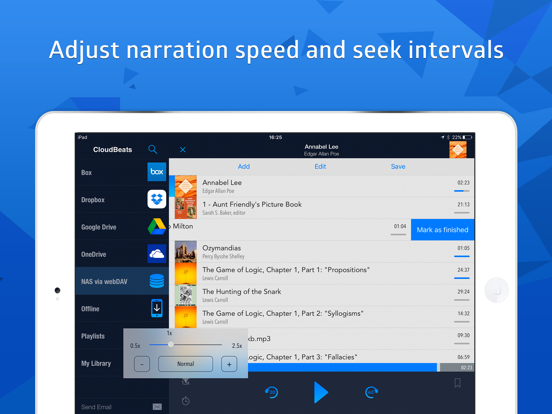Click the CloudBeats sidebar title
This screenshot has width=552, height=414.
coord(112,150)
